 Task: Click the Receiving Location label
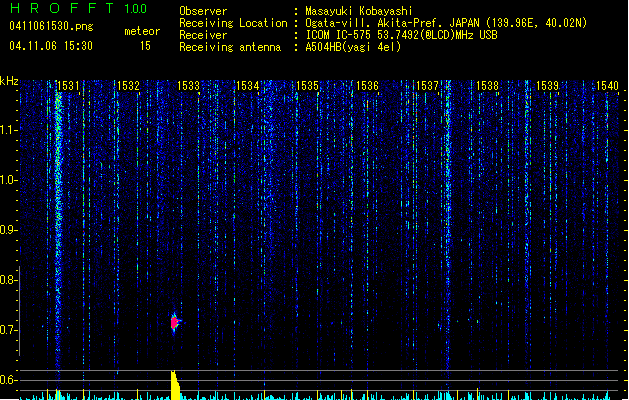233,23
